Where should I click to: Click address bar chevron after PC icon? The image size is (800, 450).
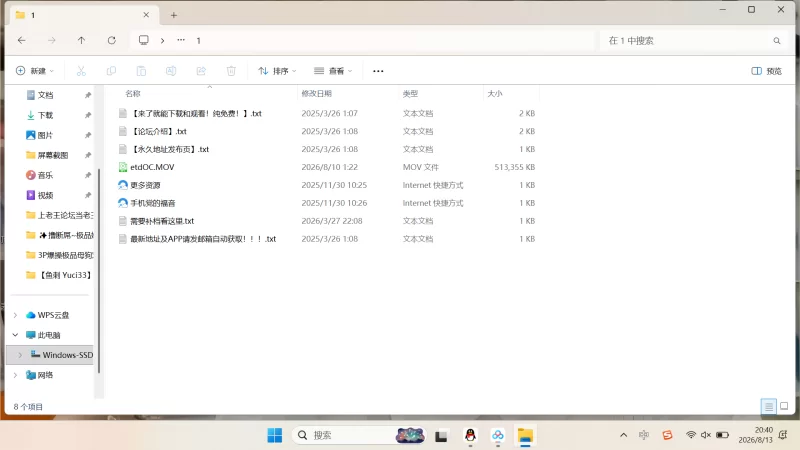[x=162, y=40]
